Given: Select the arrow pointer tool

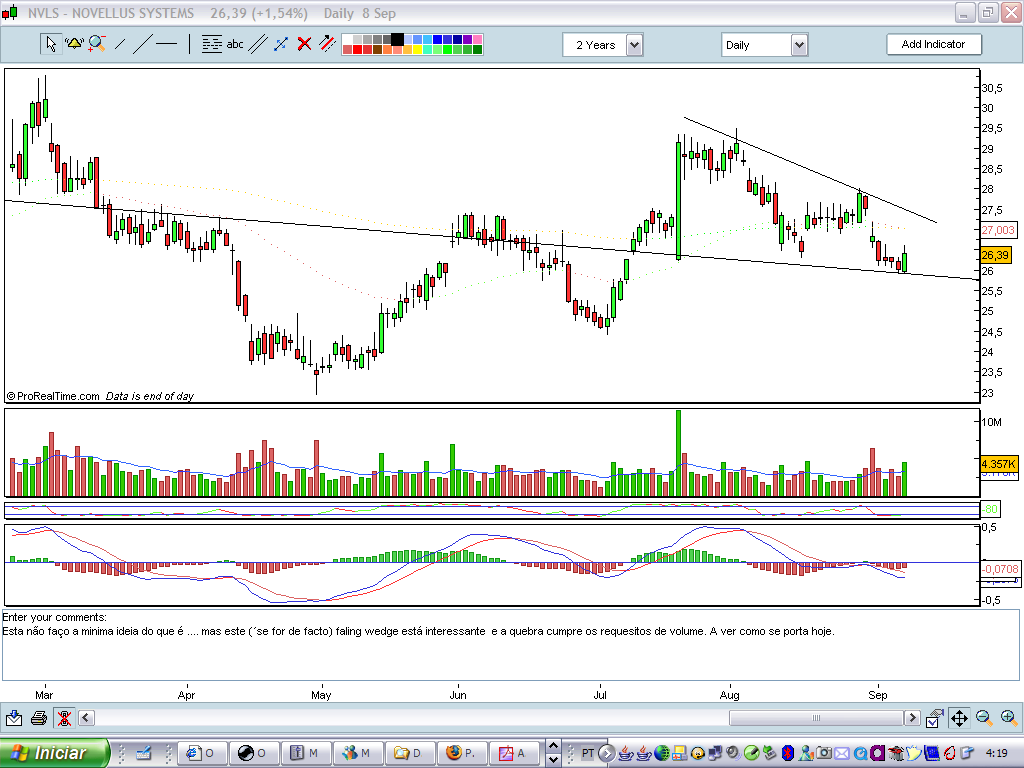Looking at the screenshot, I should 51,44.
